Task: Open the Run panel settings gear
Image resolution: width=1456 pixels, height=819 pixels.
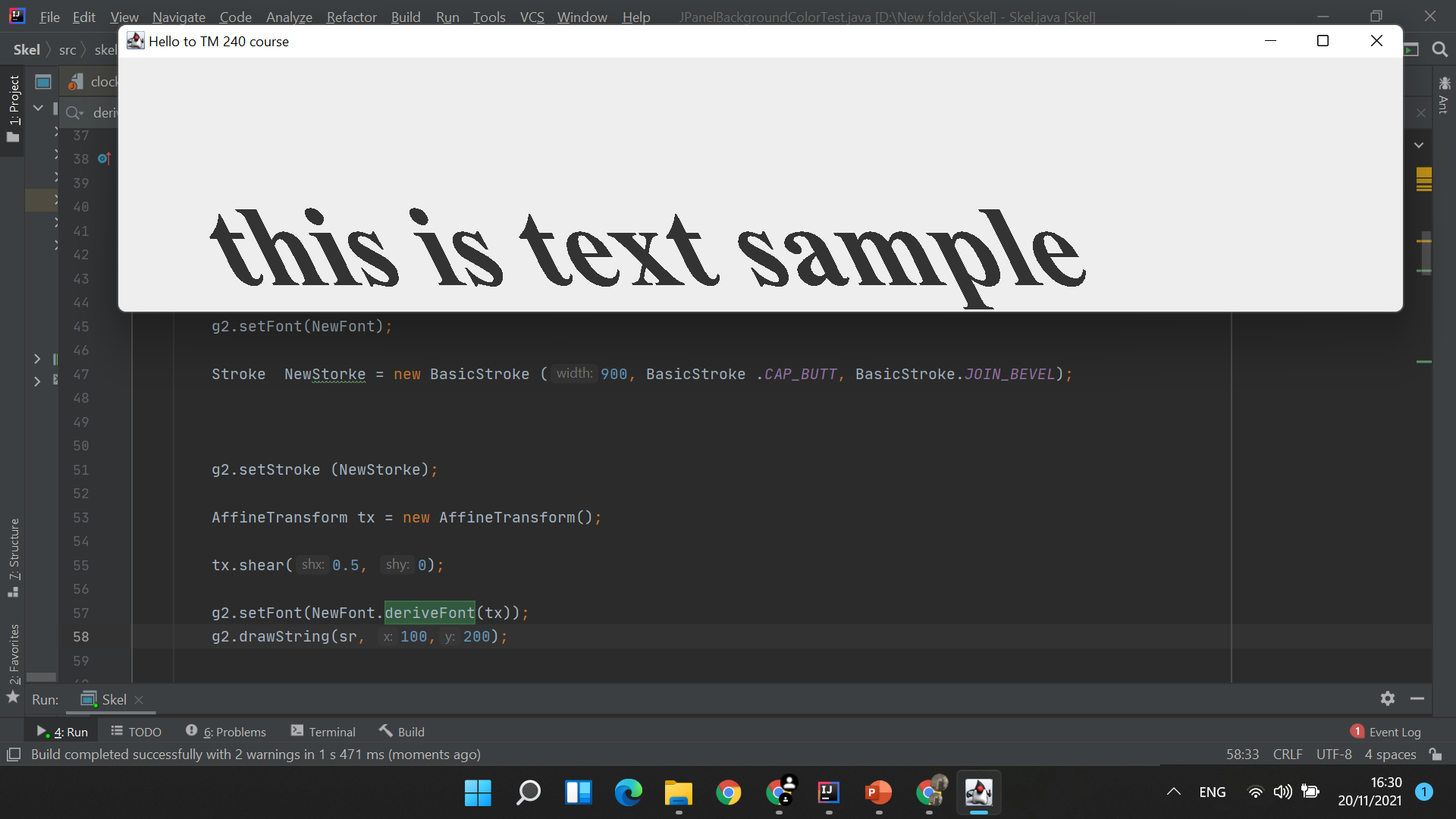Action: (1389, 699)
